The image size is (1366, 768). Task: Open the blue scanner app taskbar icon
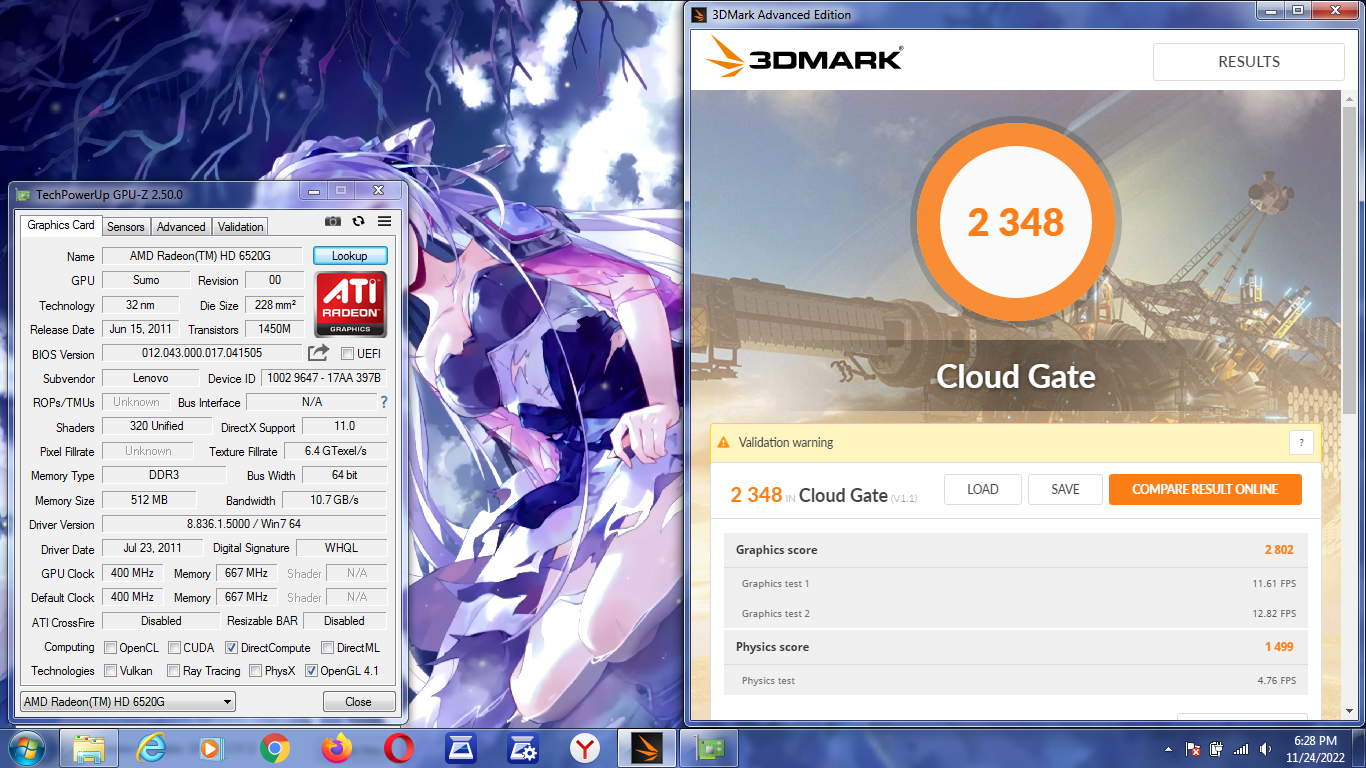point(461,748)
